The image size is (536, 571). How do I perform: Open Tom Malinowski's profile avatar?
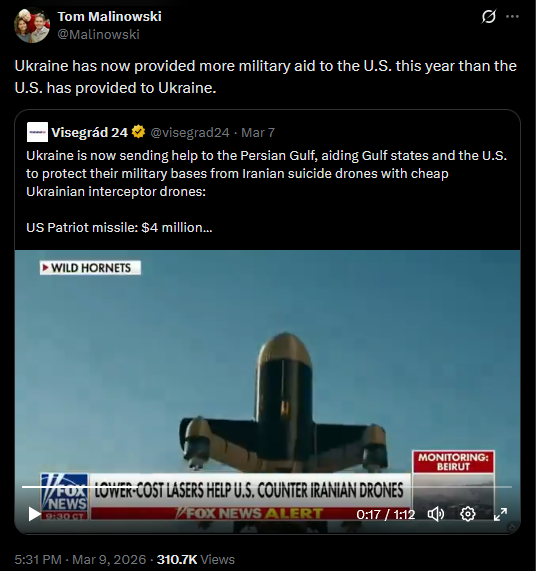pos(32,25)
